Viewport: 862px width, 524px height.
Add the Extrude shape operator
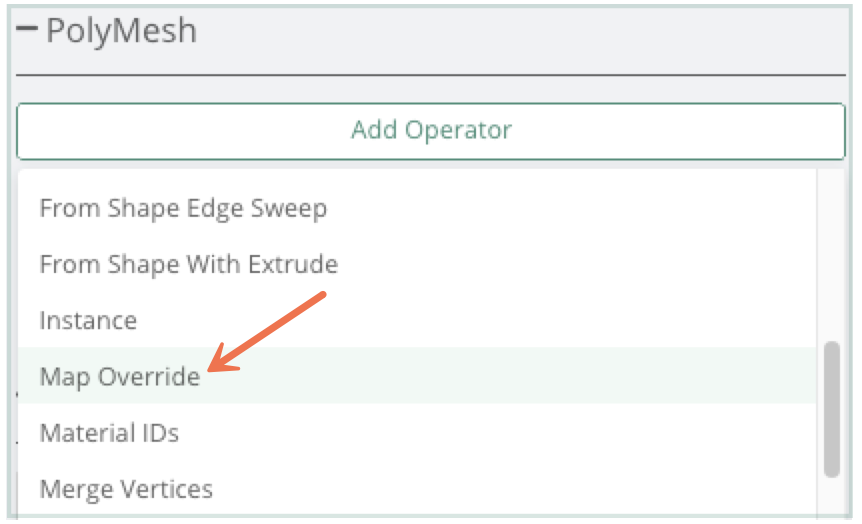(188, 265)
